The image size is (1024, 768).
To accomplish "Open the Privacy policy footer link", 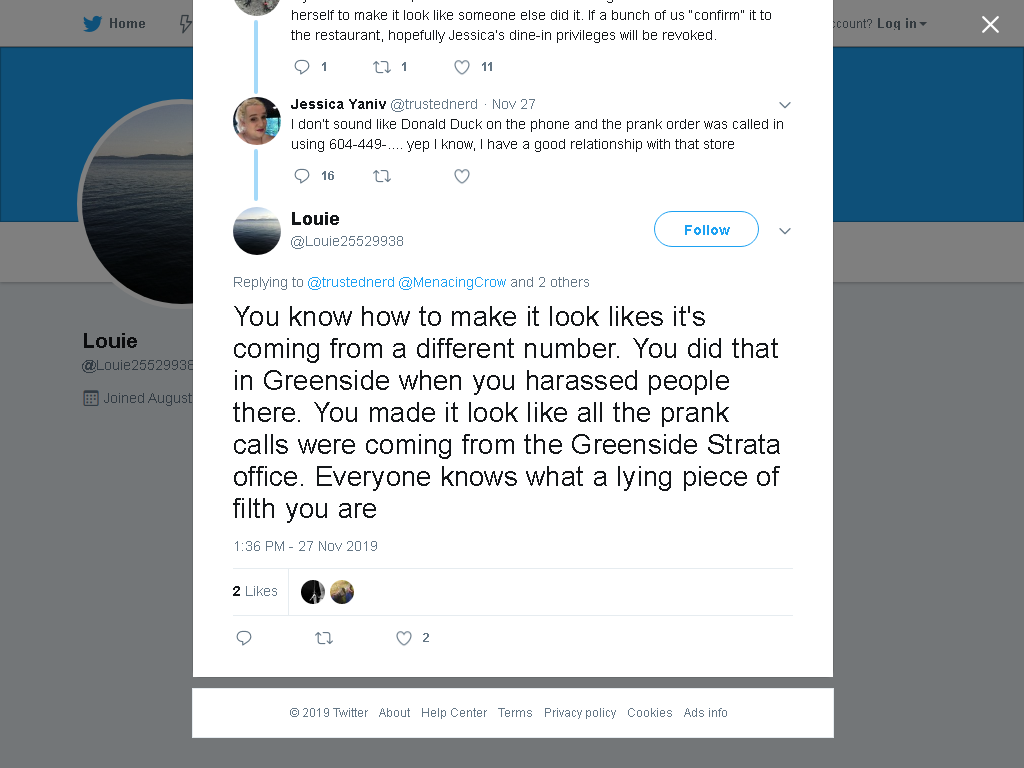I will (x=580, y=712).
